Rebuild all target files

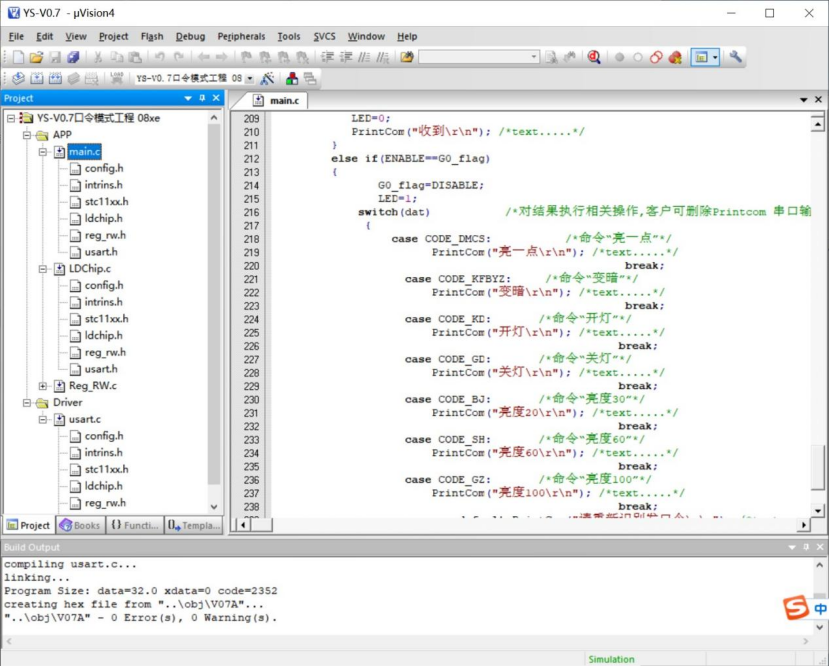click(x=55, y=79)
